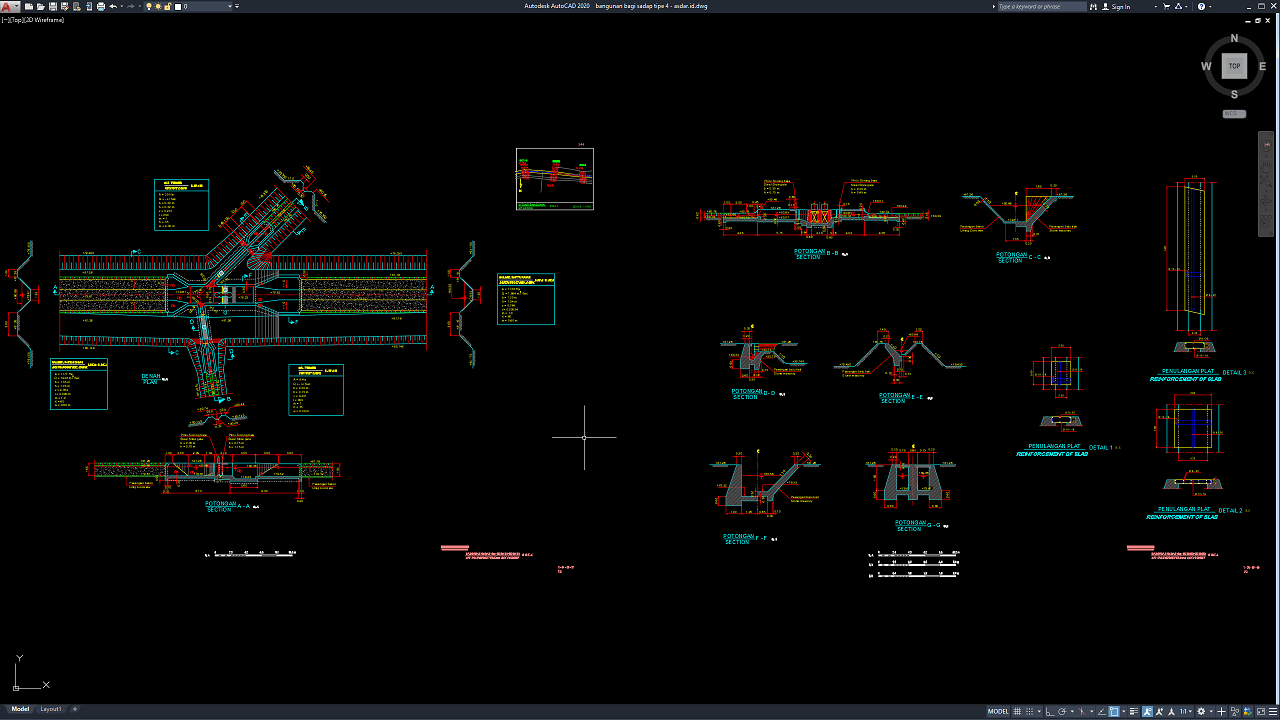This screenshot has width=1280, height=720.
Task: Click the Plot printer icon
Action: click(x=100, y=6)
